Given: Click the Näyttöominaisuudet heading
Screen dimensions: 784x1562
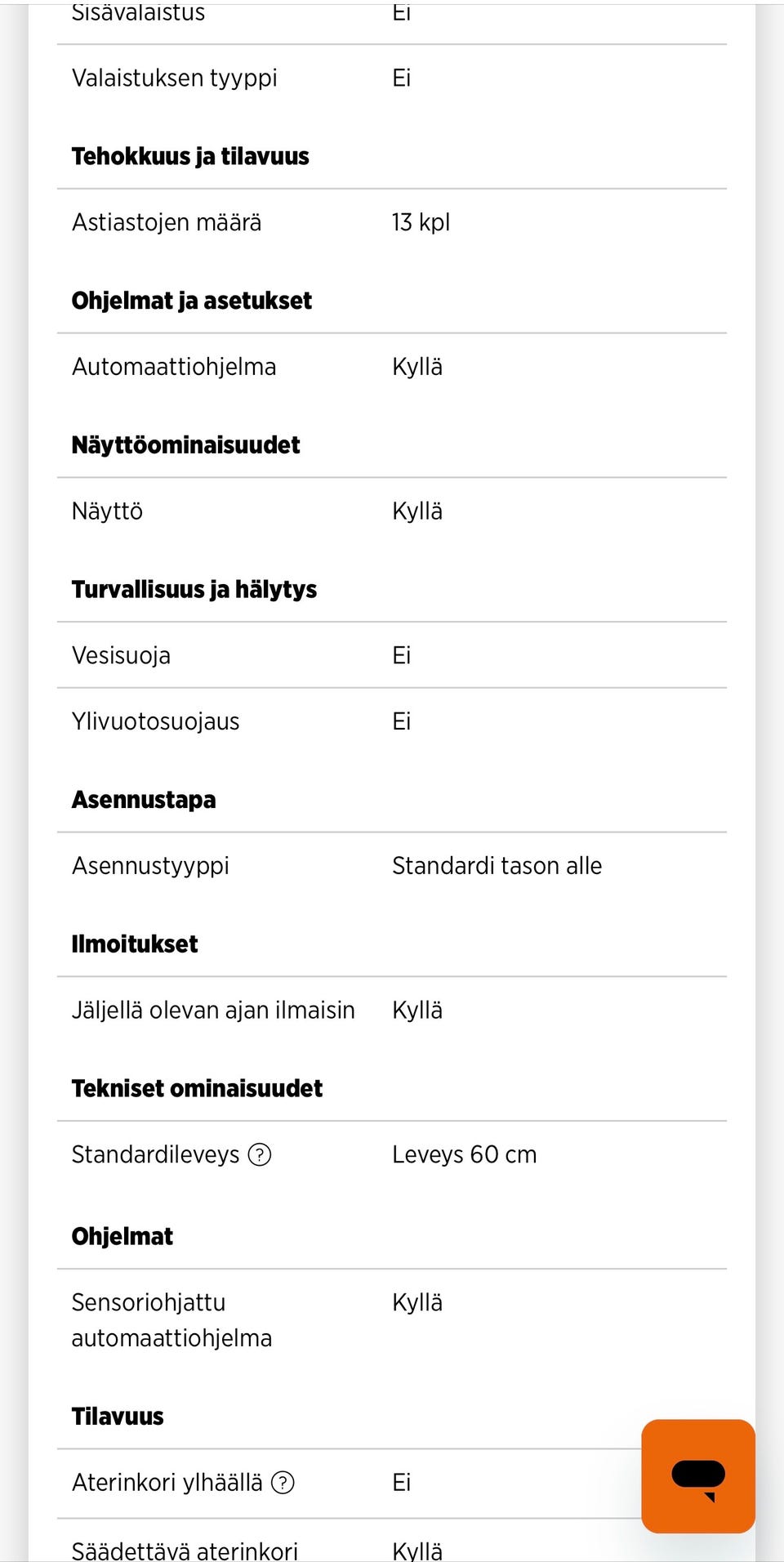Looking at the screenshot, I should tap(186, 444).
